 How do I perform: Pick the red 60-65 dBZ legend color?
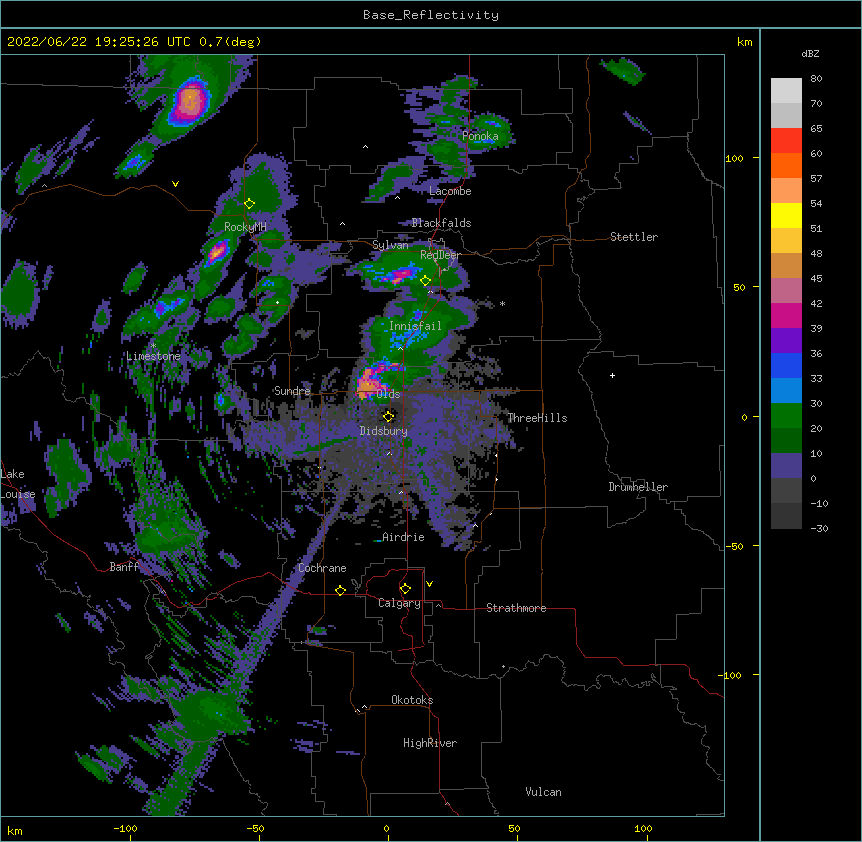click(786, 140)
